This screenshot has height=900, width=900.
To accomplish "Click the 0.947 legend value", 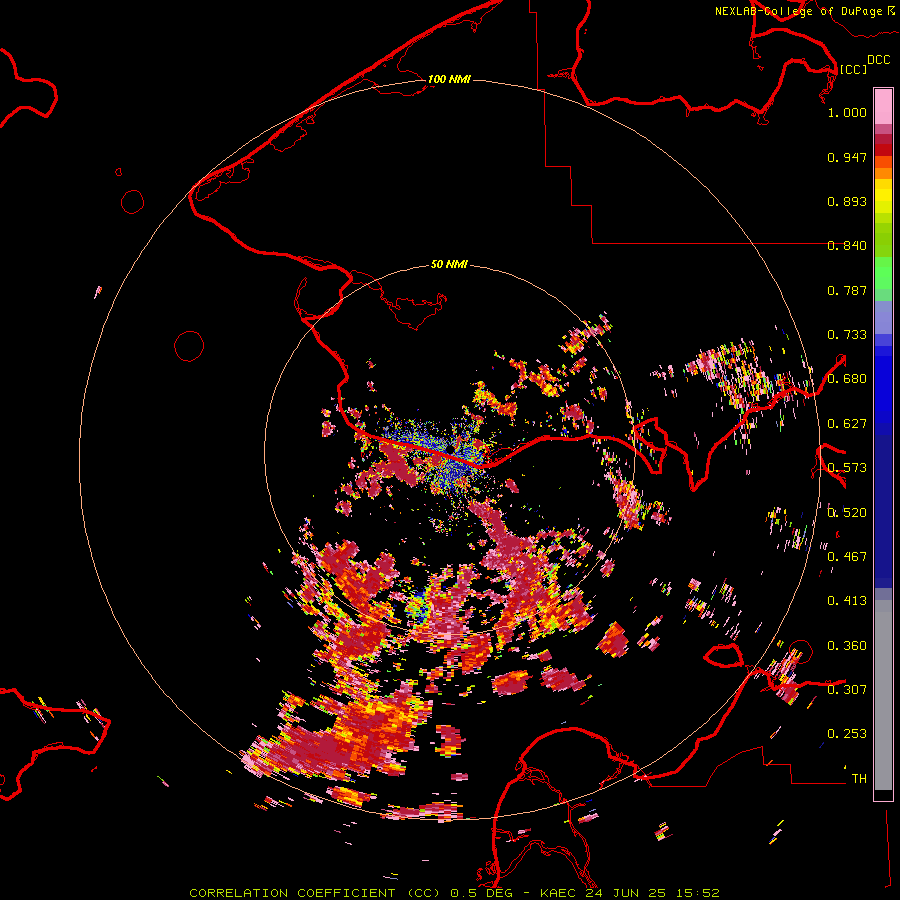I will (x=847, y=157).
